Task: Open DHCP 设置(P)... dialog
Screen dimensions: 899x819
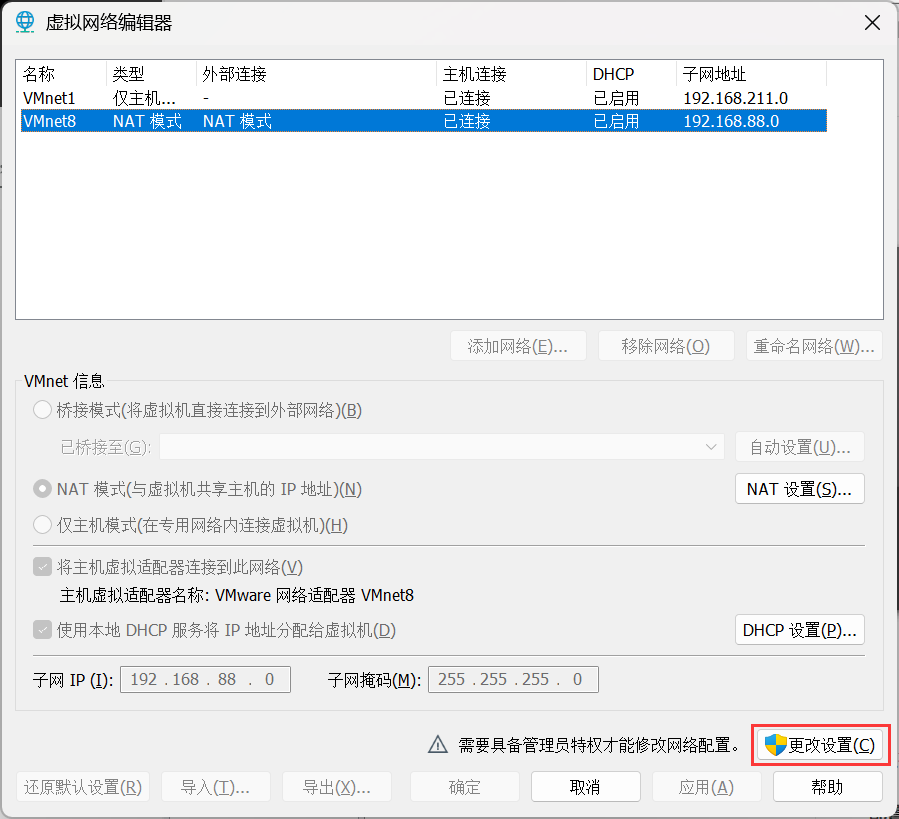Action: [800, 630]
